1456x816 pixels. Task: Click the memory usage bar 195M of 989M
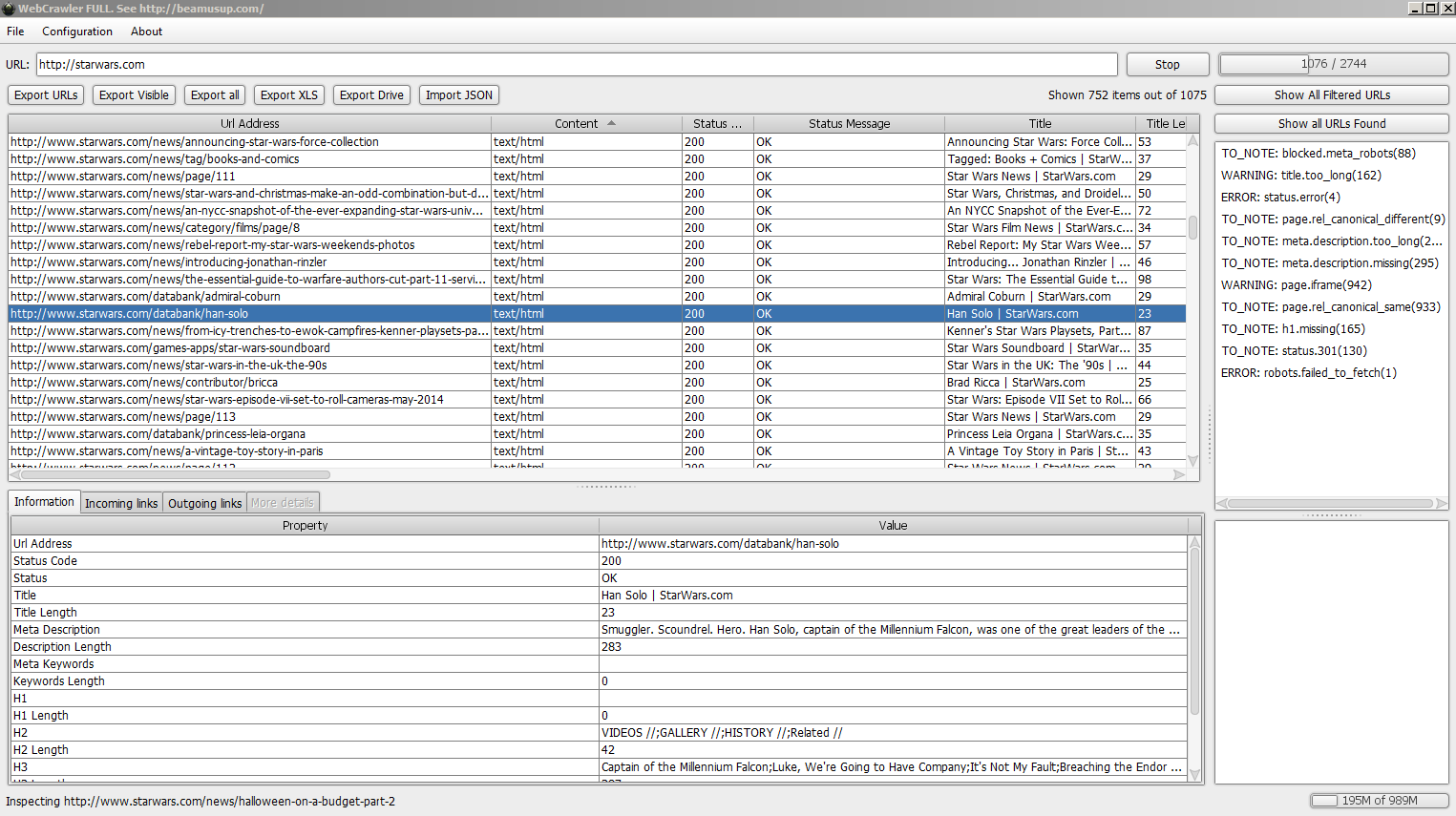pyautogui.click(x=1378, y=801)
